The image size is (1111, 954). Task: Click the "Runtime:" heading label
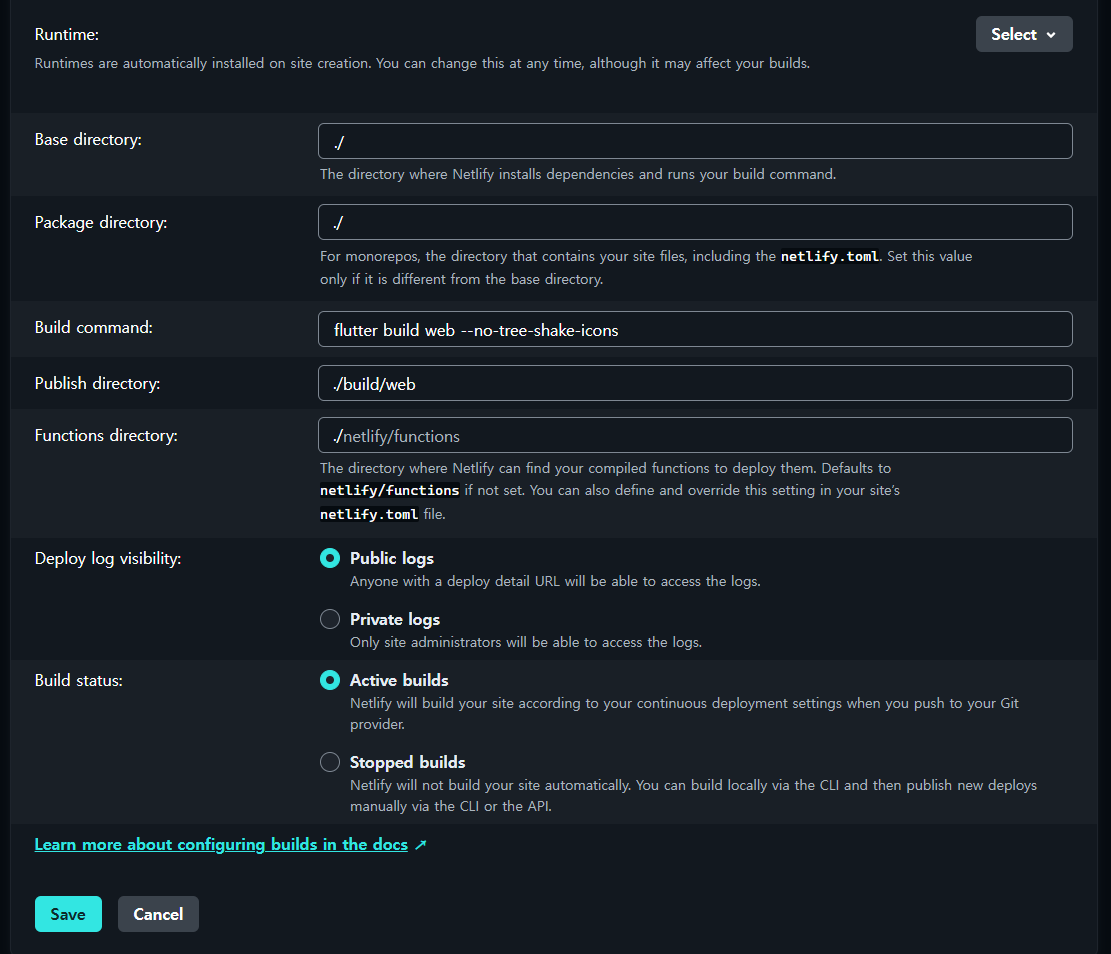click(x=67, y=34)
